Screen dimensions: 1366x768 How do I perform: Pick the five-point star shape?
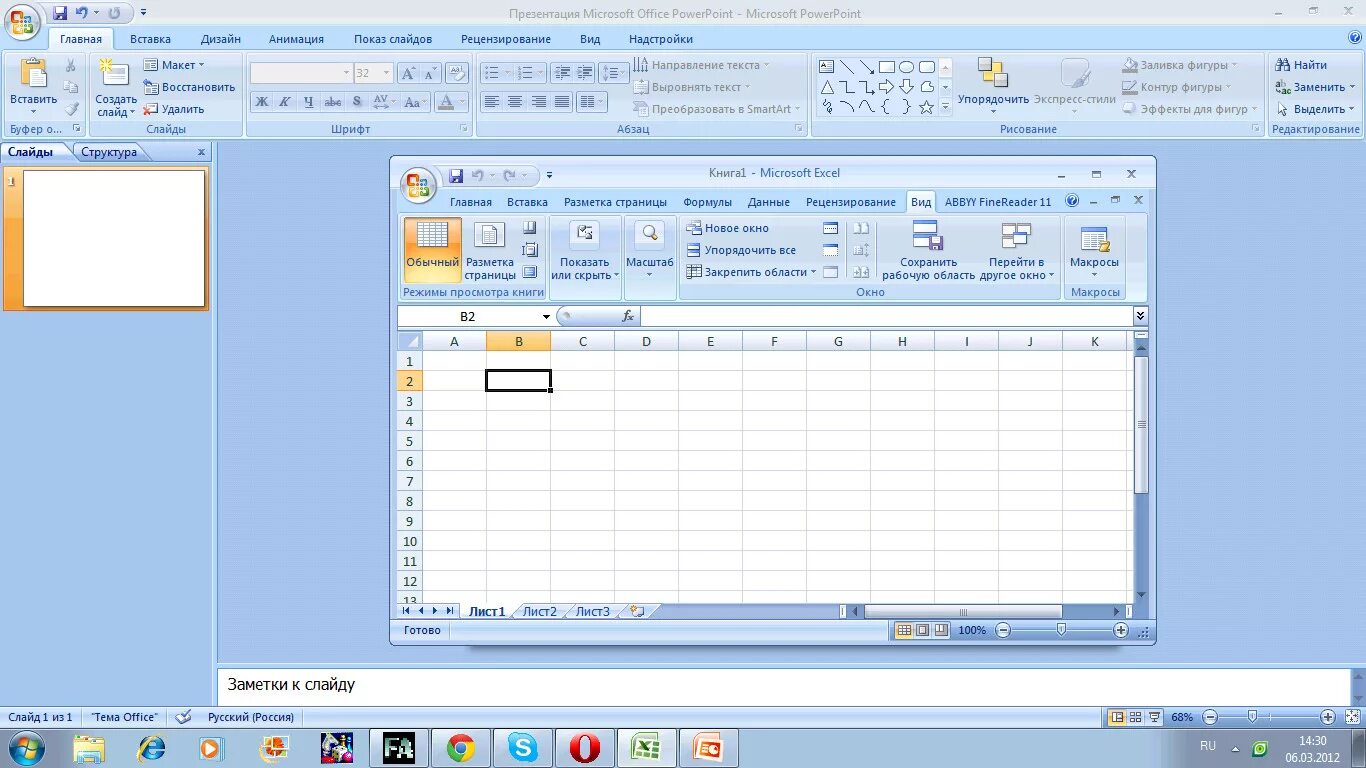point(926,107)
